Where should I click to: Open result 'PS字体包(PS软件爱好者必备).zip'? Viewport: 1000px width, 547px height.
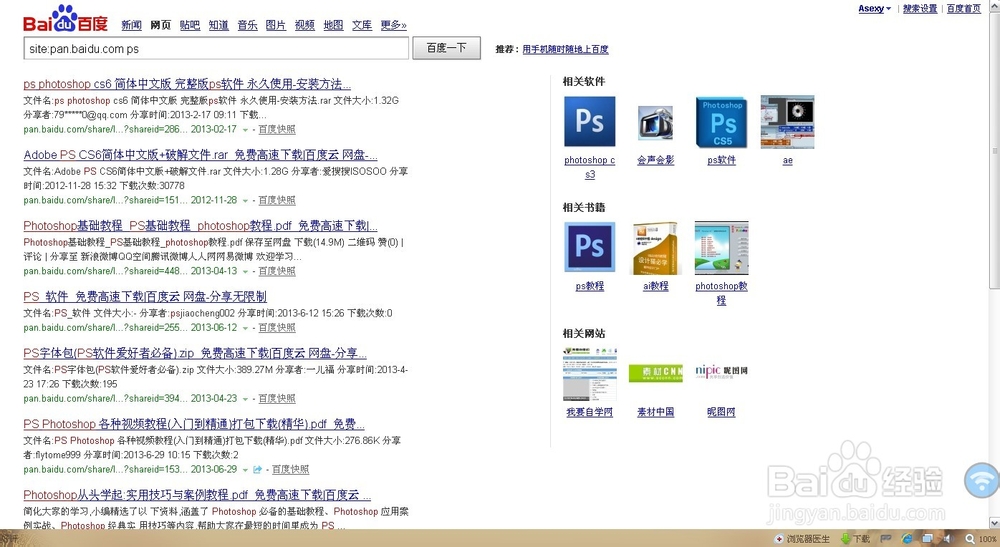pos(195,353)
